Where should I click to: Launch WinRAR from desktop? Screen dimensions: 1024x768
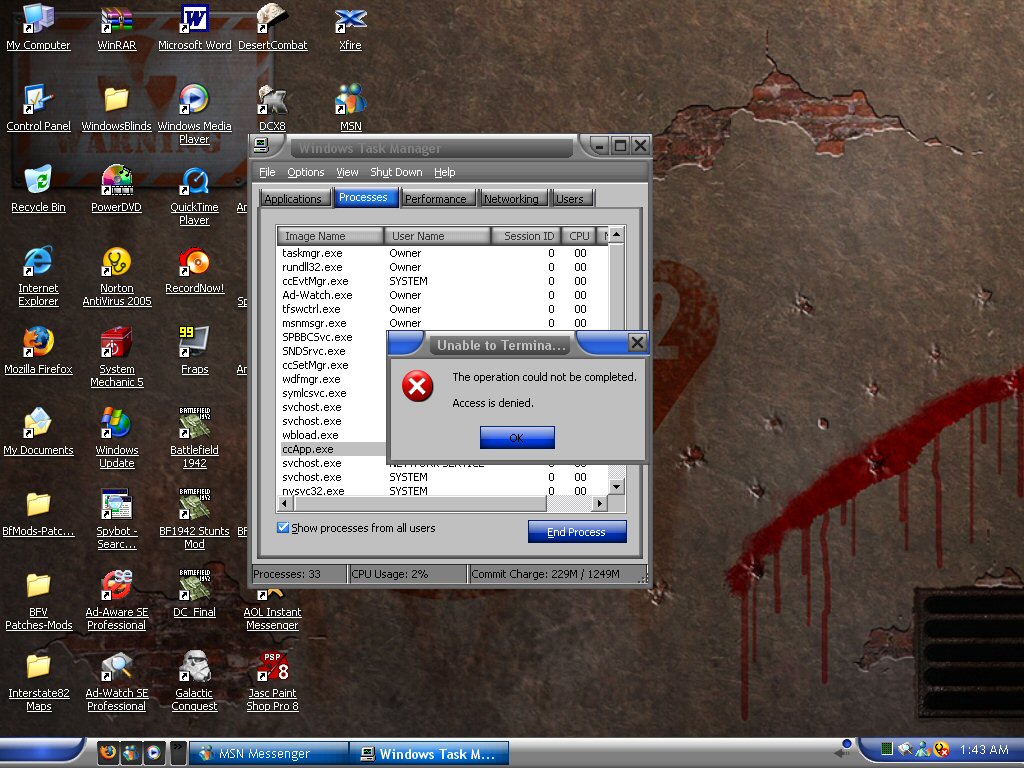[x=116, y=26]
